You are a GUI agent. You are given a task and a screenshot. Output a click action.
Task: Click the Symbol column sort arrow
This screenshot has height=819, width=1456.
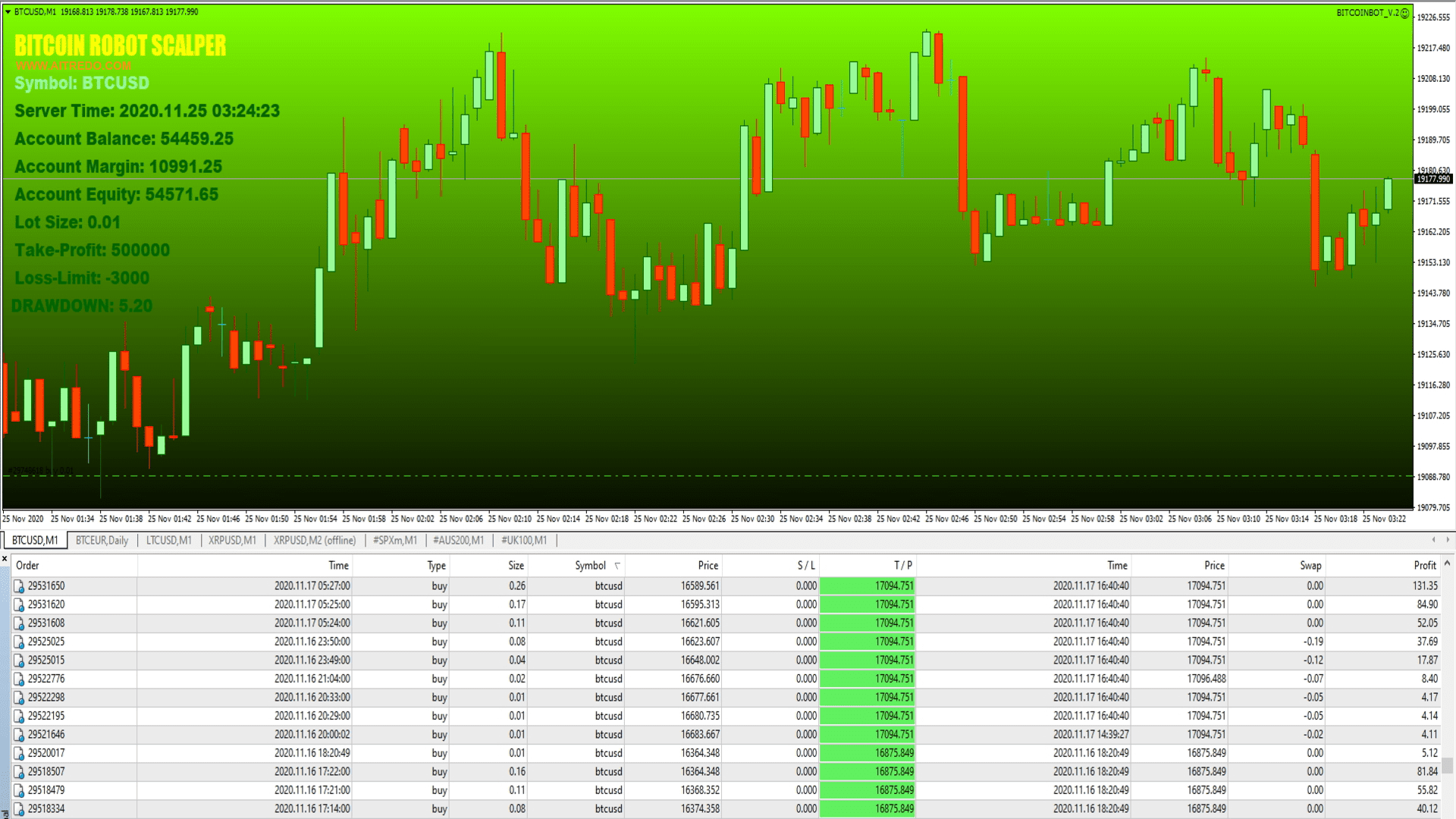617,566
